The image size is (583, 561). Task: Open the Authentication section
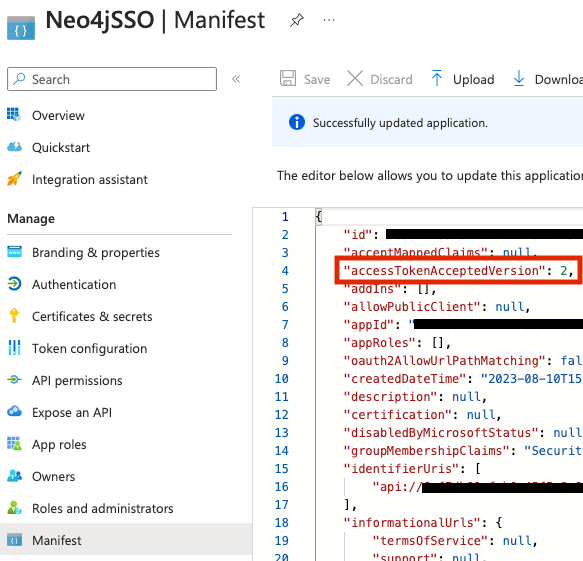coord(74,284)
